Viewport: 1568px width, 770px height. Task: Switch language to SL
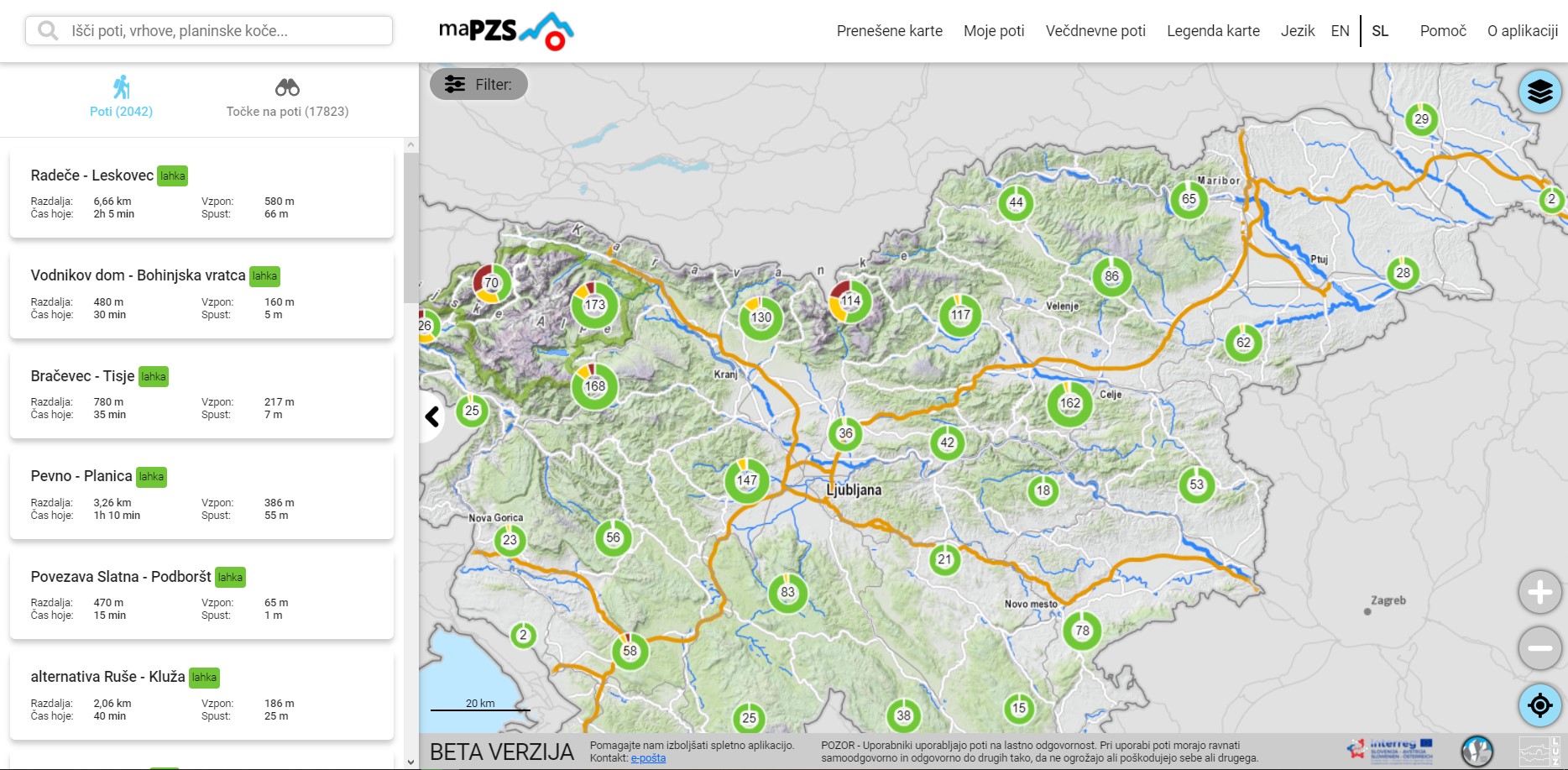pyautogui.click(x=1380, y=31)
